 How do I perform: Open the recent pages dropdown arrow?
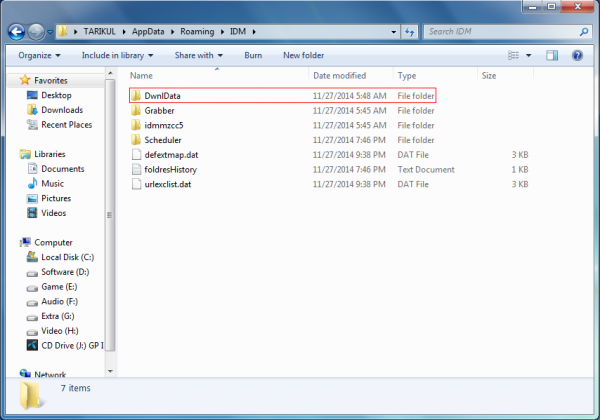point(50,33)
